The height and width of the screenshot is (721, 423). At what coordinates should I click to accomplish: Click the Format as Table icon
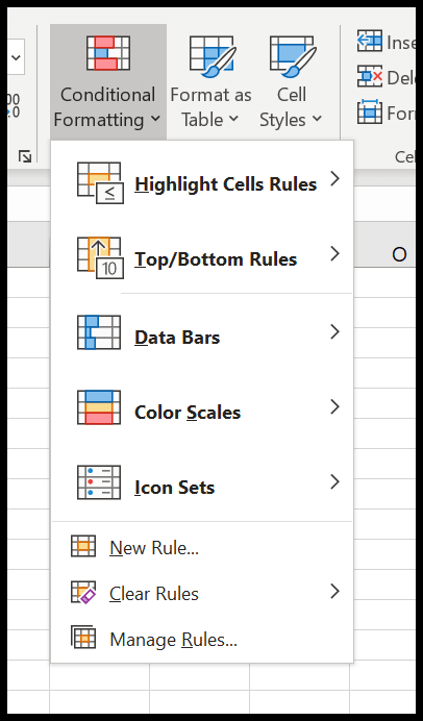coord(212,56)
